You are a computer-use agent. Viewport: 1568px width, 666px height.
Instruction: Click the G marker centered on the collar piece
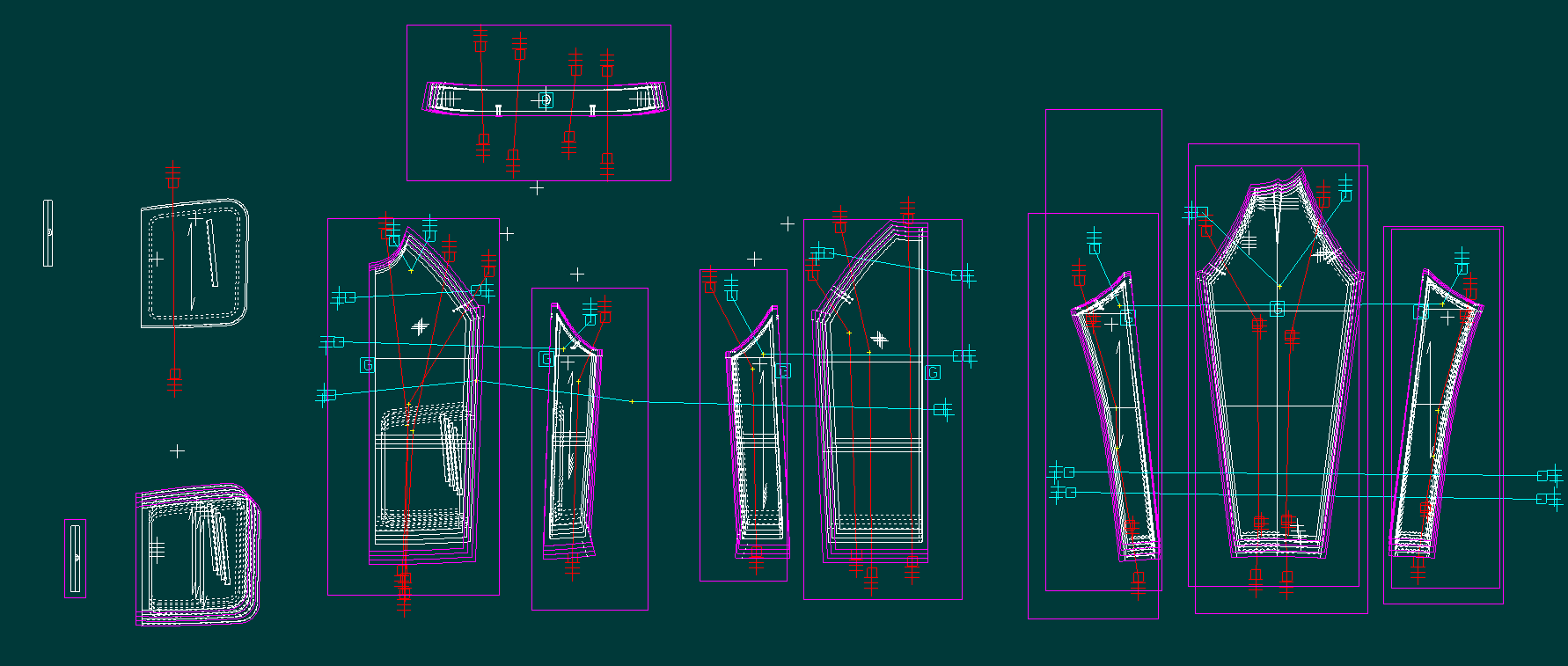[546, 101]
